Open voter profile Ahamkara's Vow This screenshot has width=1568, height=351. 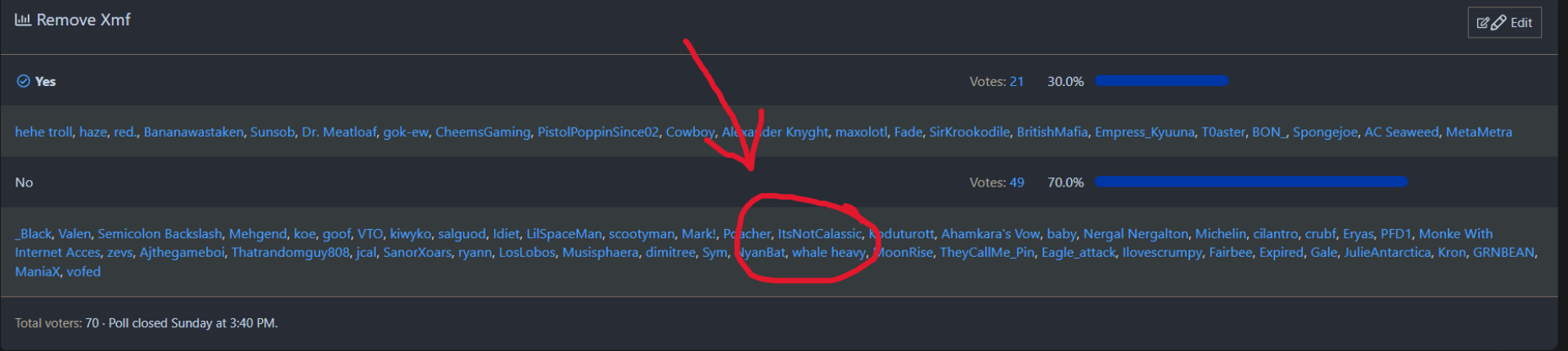point(990,234)
